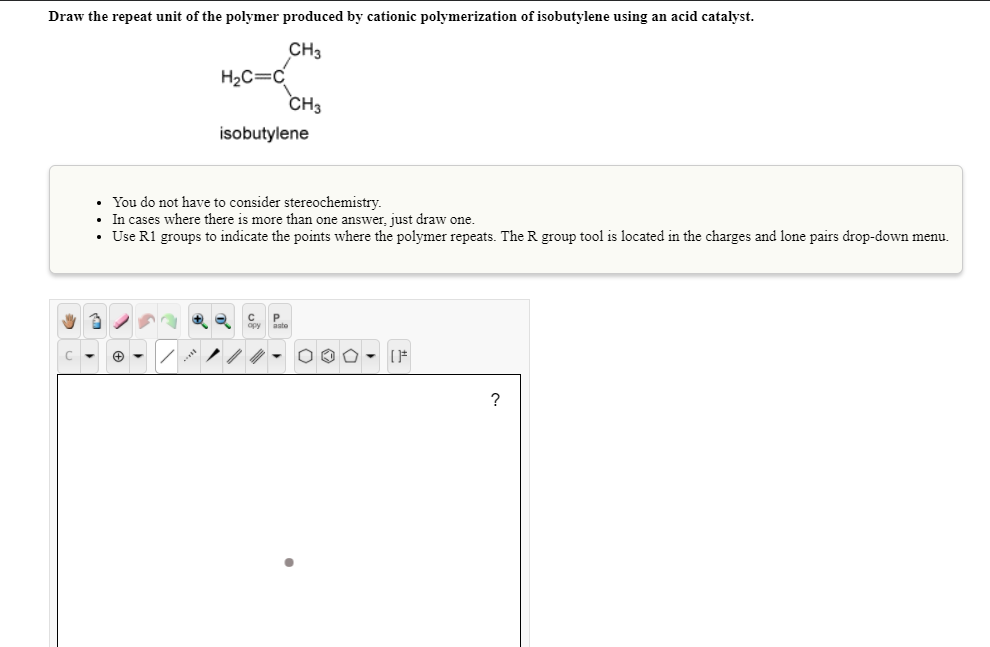Select the bracket repeat group tool

point(398,354)
